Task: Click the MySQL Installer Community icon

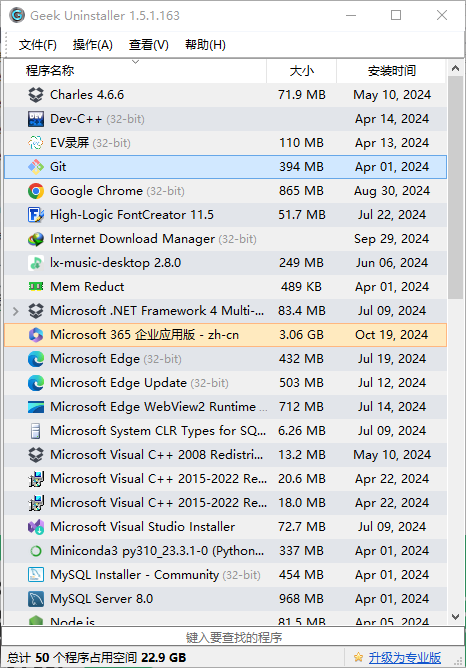Action: coord(36,575)
